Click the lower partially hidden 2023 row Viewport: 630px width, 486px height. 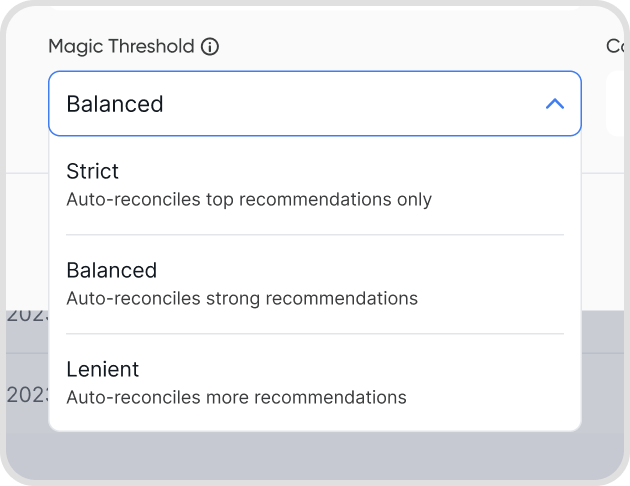pos(24,394)
